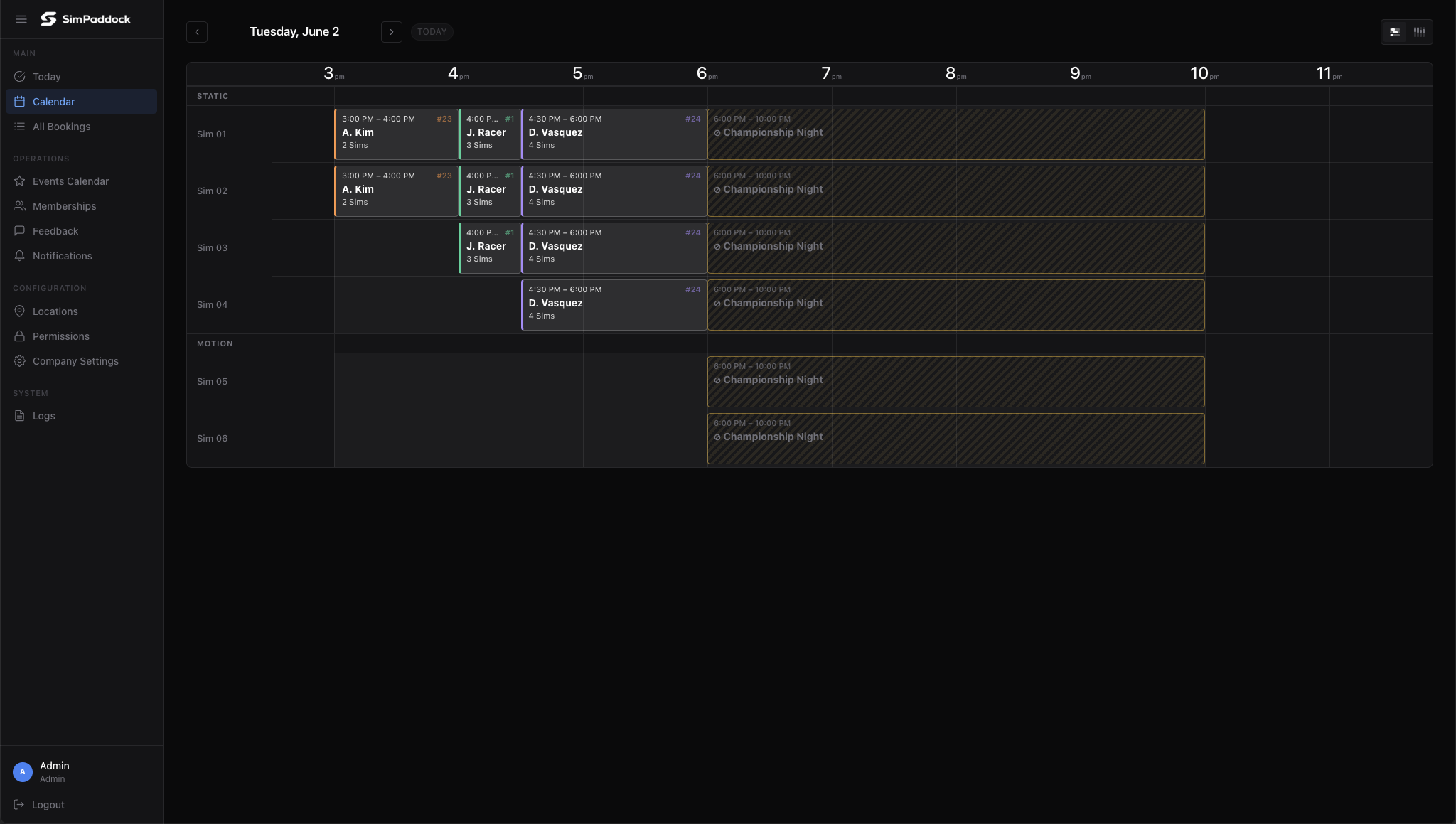Click the Locations pin icon
Viewport: 1456px width, 824px height.
(20, 311)
